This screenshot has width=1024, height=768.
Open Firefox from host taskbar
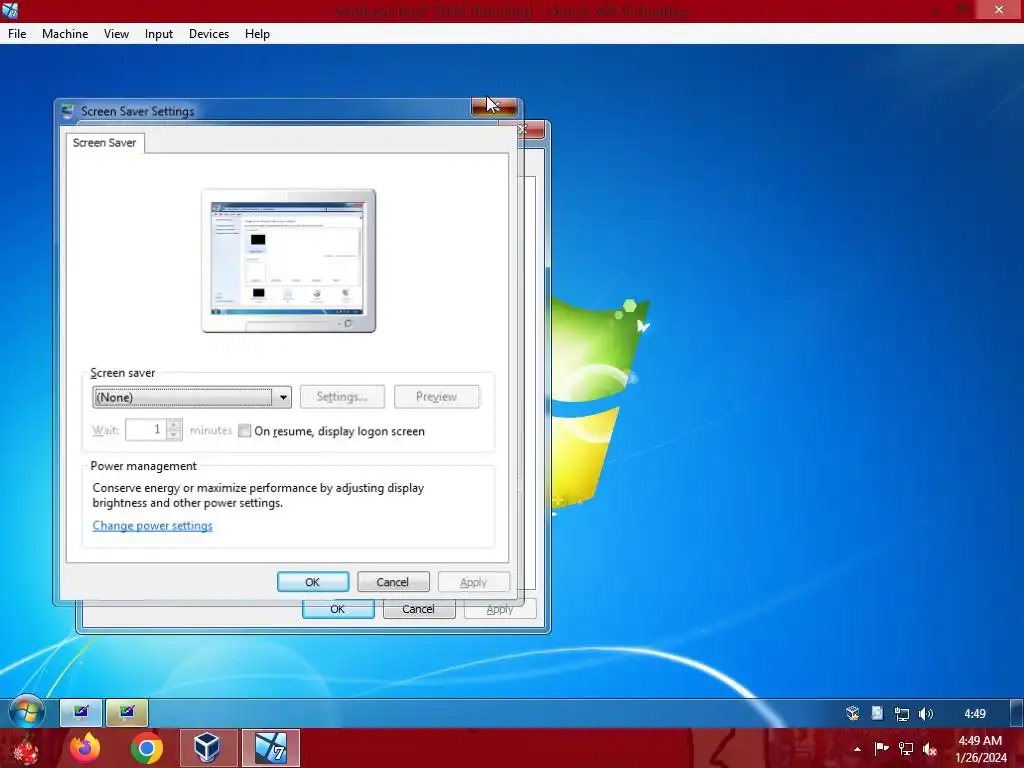(x=86, y=748)
